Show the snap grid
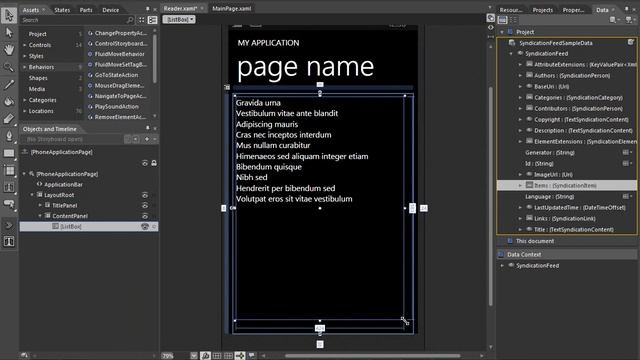Viewport: 640px width, 360px height. tap(217, 356)
